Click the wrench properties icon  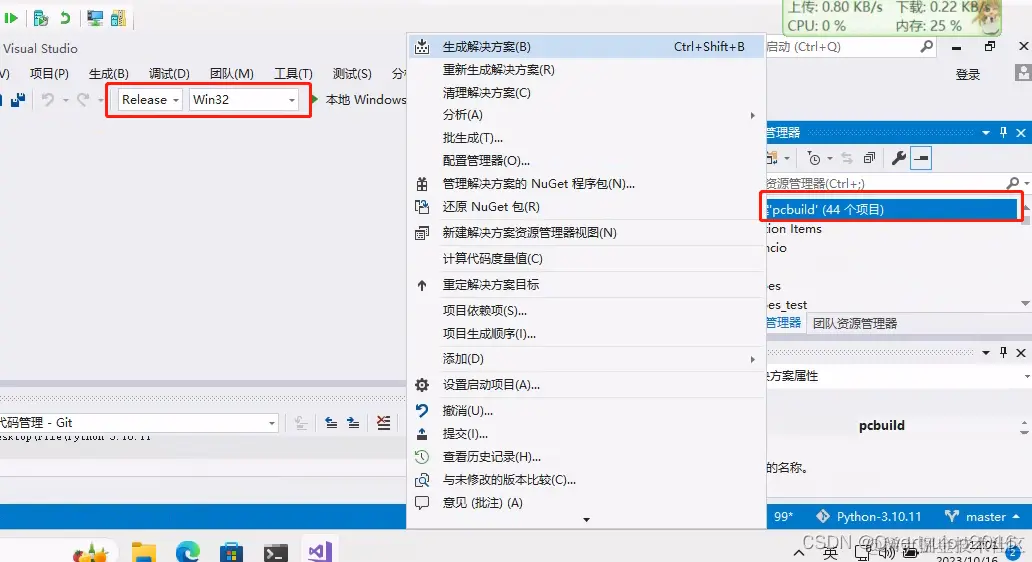coord(898,158)
